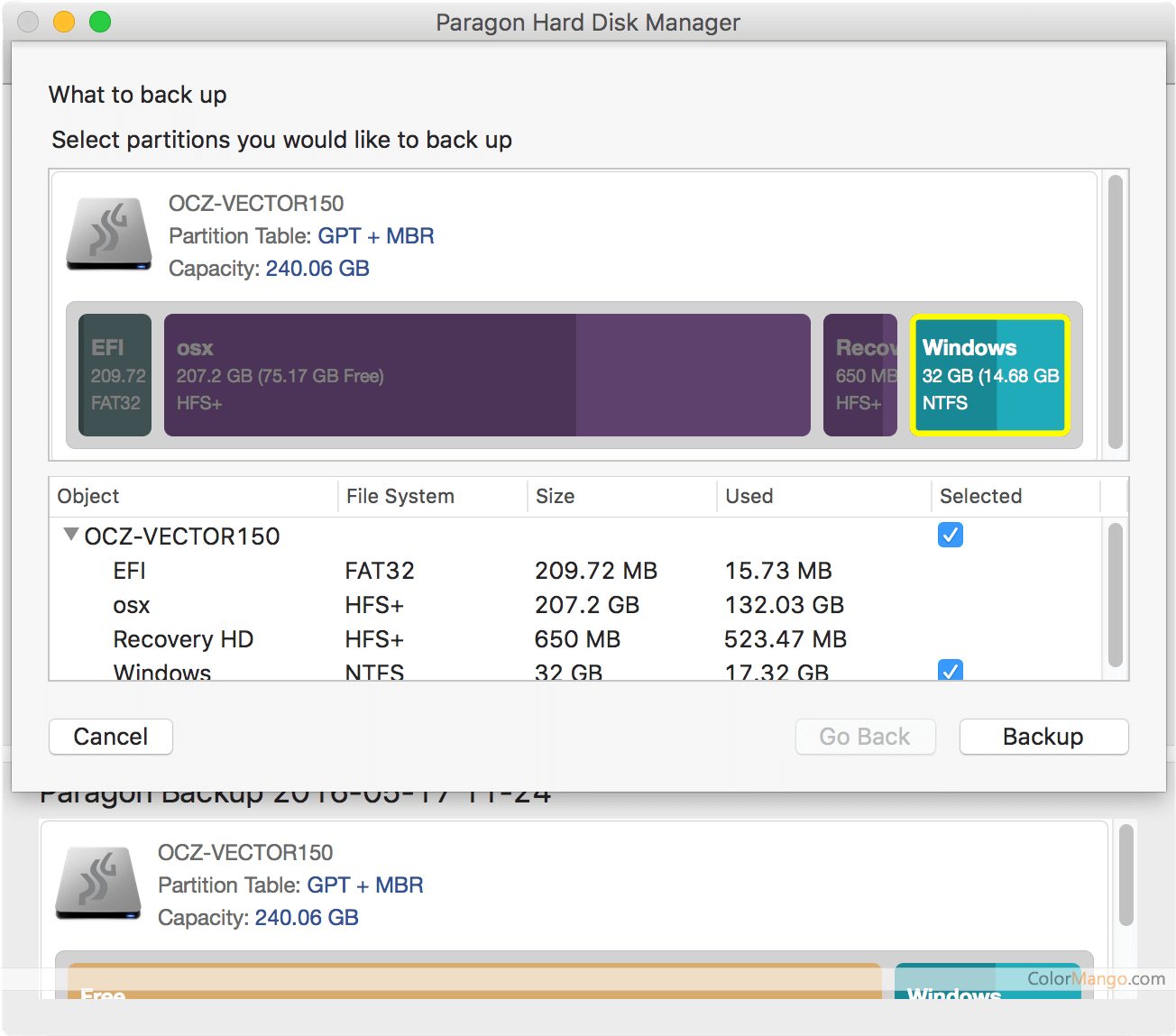Click the disk map panel scrollbar
The image size is (1176, 1036).
pos(1116,312)
